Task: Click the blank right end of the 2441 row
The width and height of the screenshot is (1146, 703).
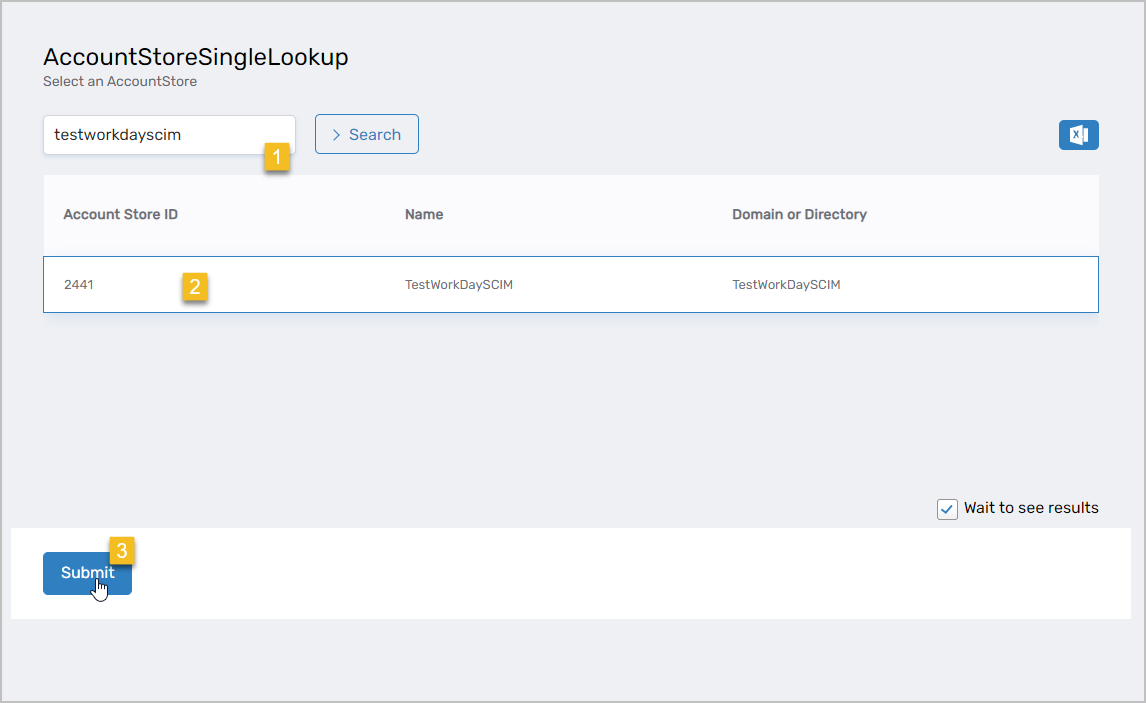Action: (1000, 285)
